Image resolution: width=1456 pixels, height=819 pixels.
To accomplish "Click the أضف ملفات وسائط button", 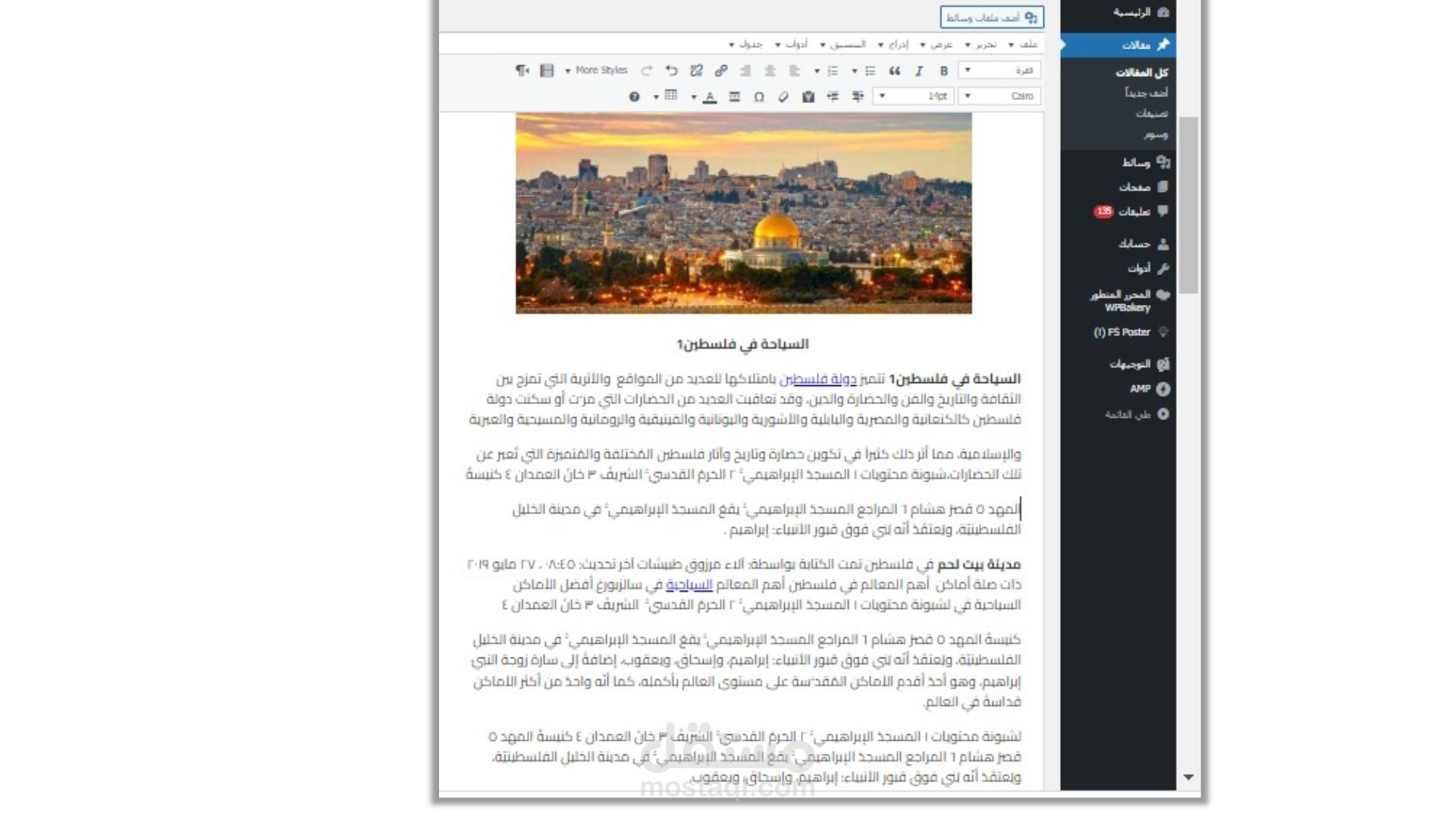I will coord(991,17).
